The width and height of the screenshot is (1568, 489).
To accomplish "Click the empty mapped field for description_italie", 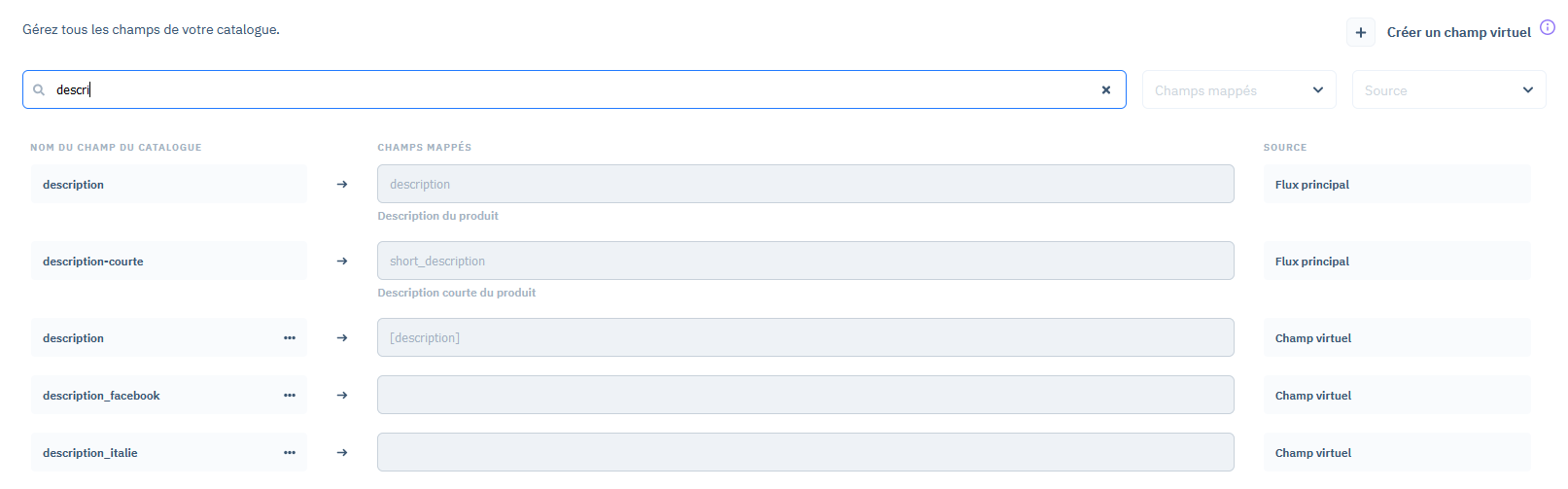I will (x=805, y=453).
